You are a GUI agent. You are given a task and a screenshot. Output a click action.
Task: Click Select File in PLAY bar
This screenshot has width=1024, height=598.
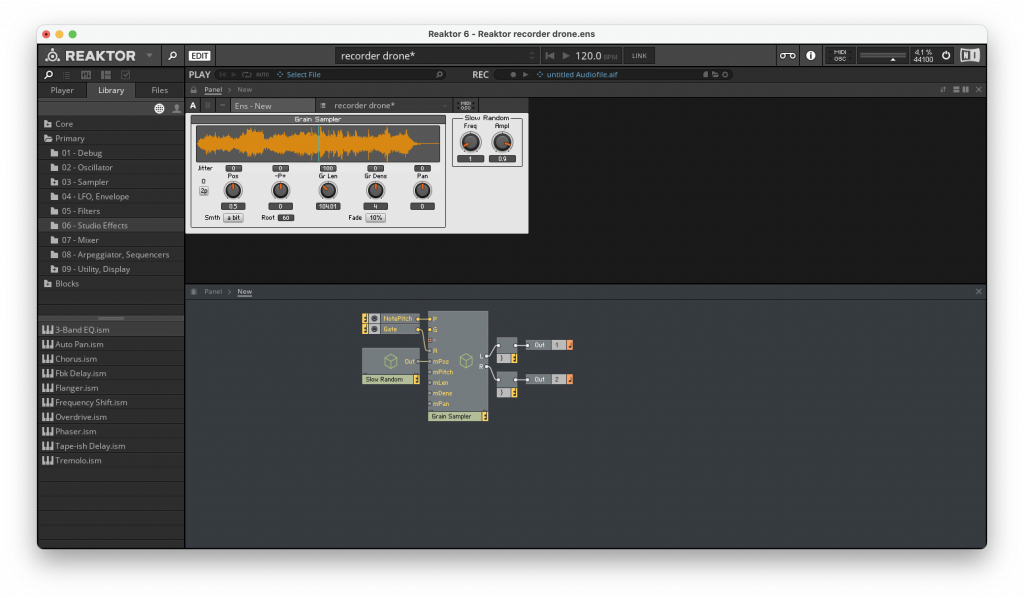point(303,74)
